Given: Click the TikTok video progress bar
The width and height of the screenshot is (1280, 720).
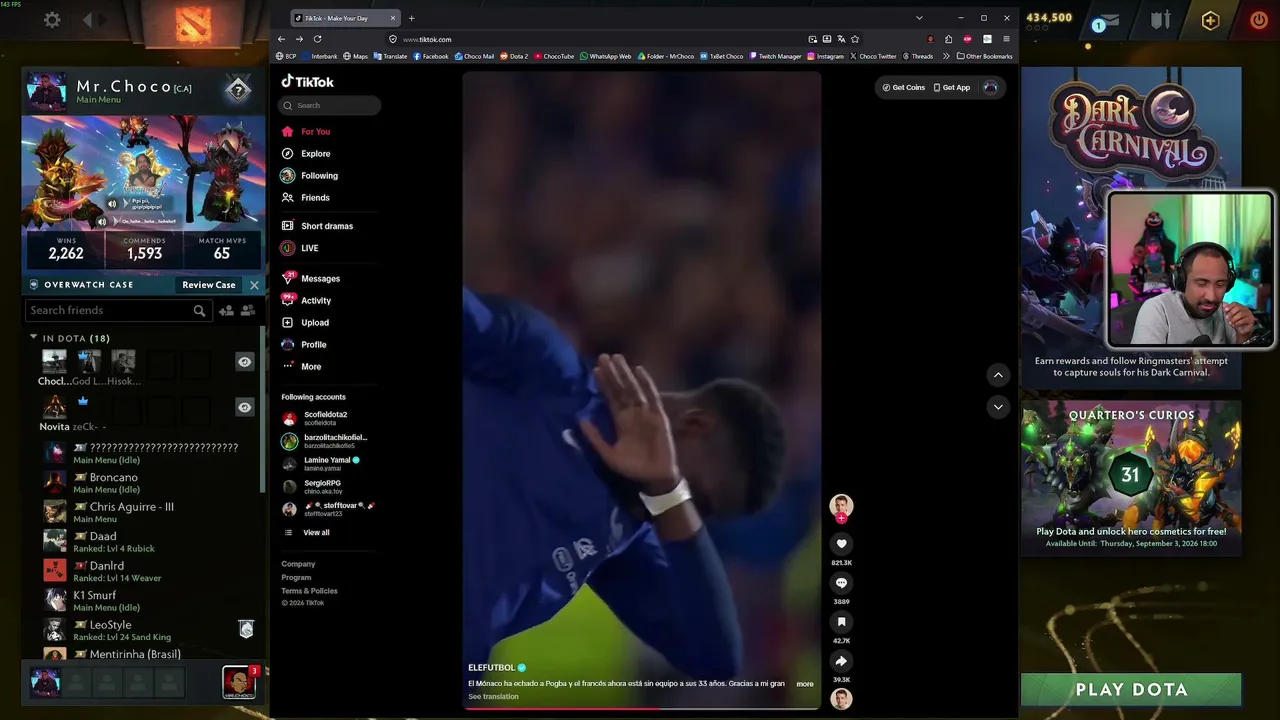Looking at the screenshot, I should coord(642,708).
